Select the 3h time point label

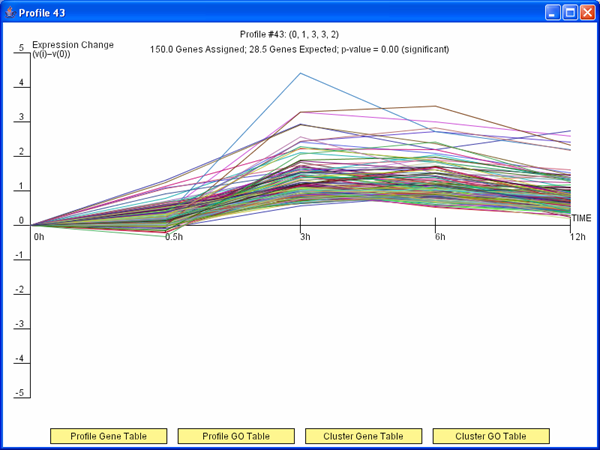pos(304,237)
